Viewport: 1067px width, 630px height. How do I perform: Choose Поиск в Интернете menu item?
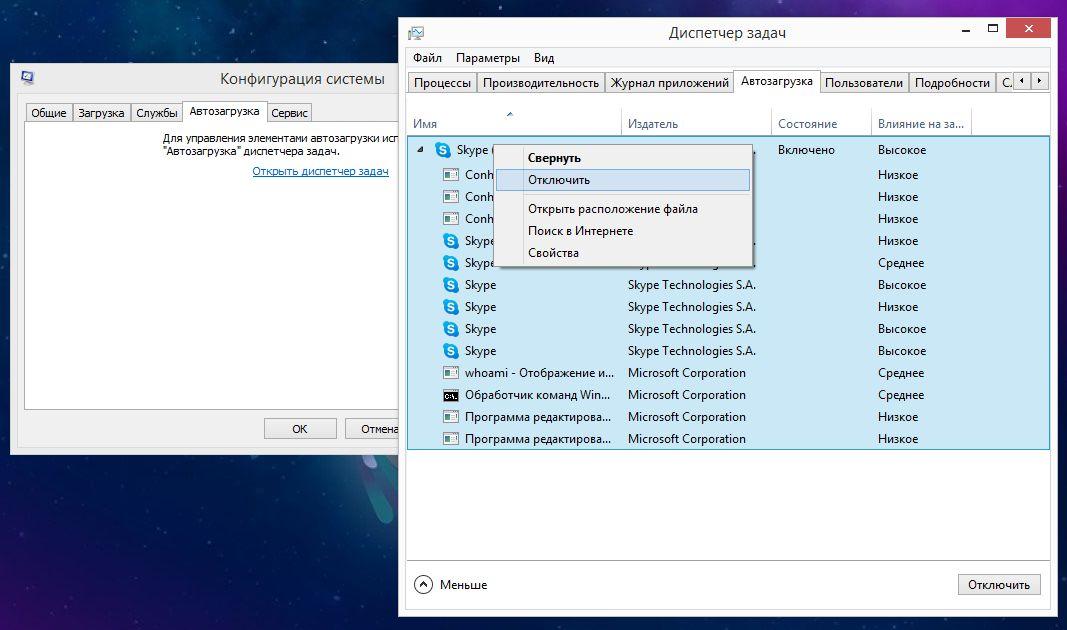623,231
